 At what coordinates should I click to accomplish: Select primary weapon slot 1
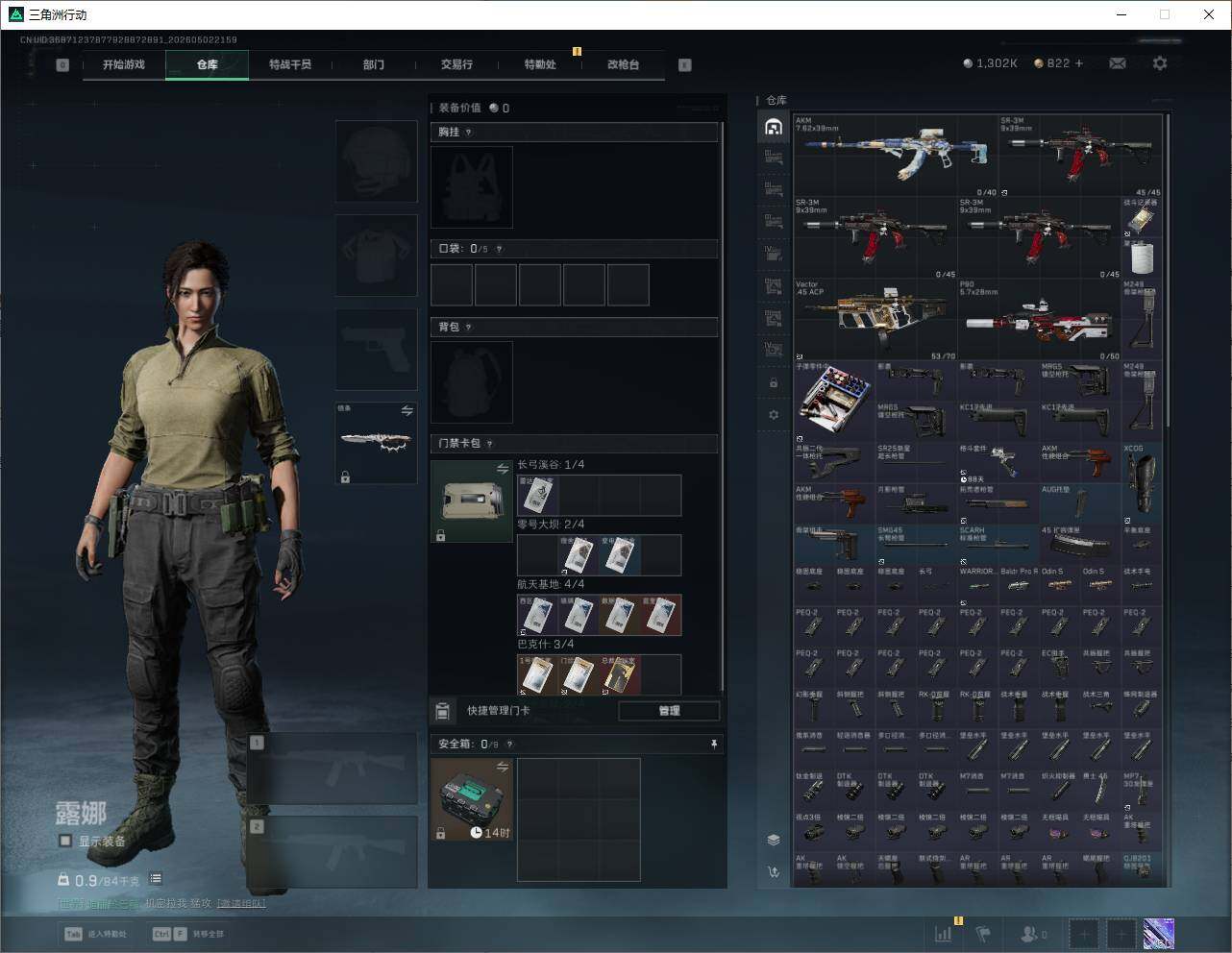332,769
